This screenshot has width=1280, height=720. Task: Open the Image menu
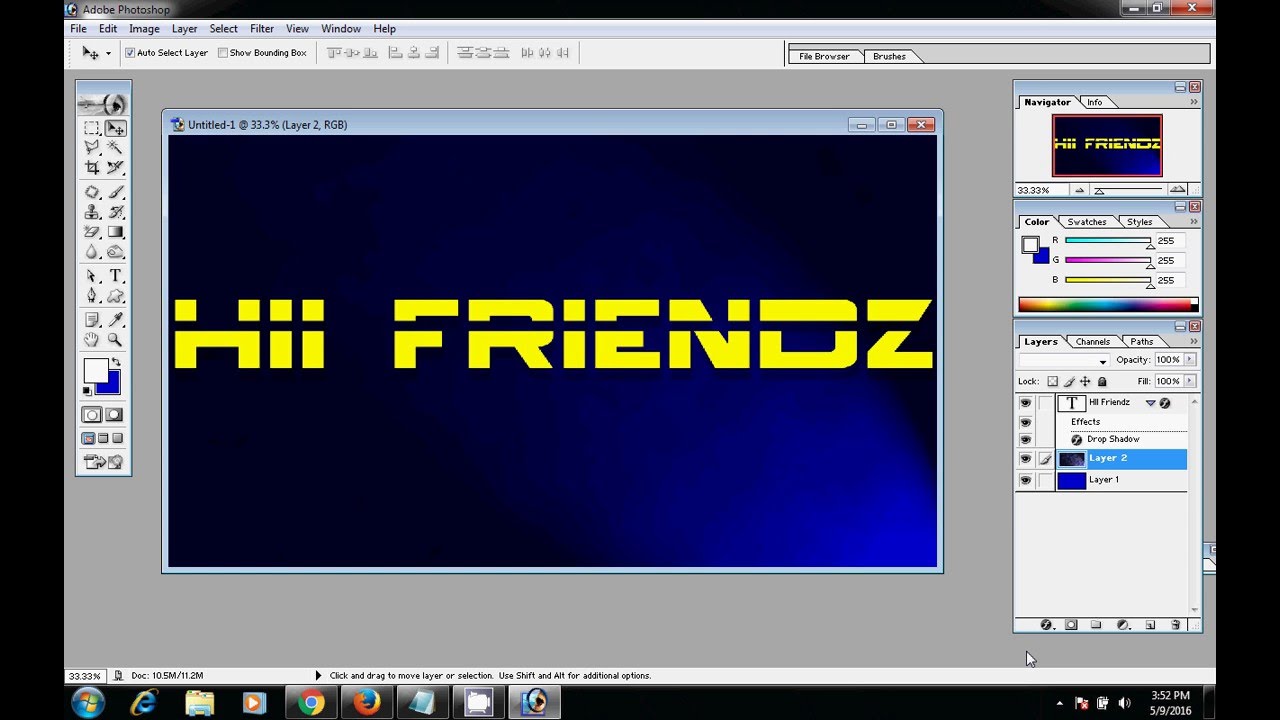tap(144, 29)
